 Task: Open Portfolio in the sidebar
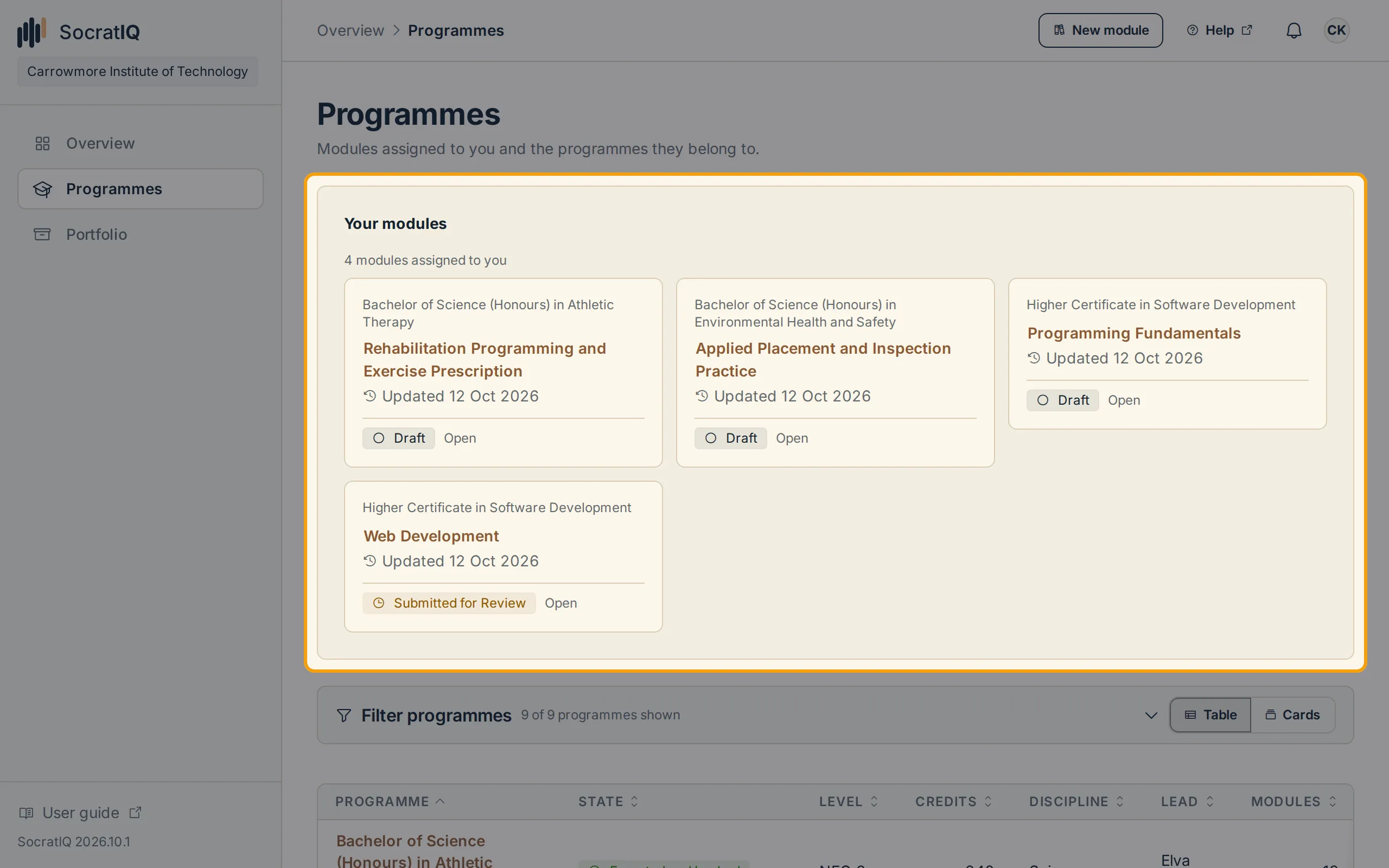coord(141,234)
